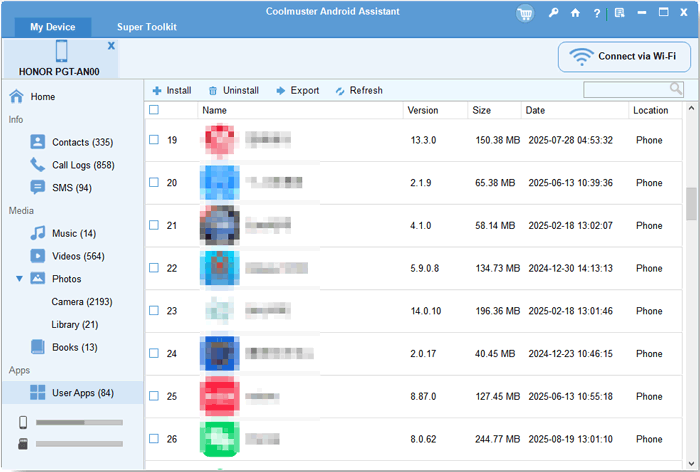Screen dimensions: 700x472
Task: Click the Install apps toolbar button
Action: [x=171, y=90]
